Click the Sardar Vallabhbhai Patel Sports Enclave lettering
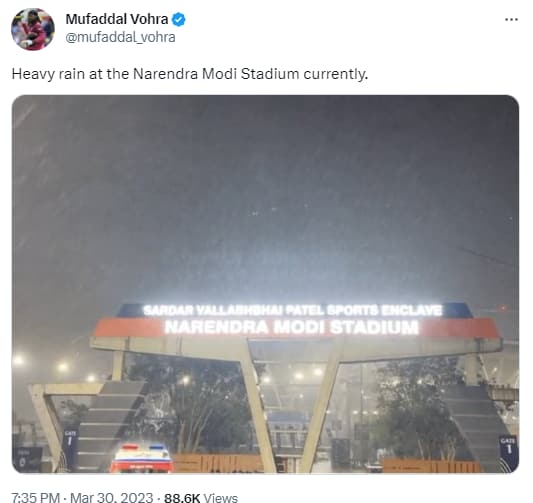This screenshot has height=503, width=533. pyautogui.click(x=293, y=310)
